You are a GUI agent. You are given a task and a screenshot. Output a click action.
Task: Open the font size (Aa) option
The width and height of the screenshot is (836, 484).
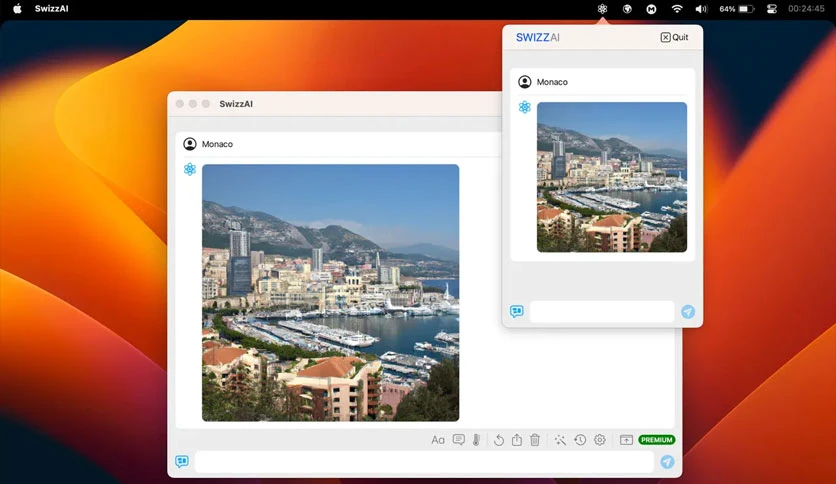[x=438, y=440]
